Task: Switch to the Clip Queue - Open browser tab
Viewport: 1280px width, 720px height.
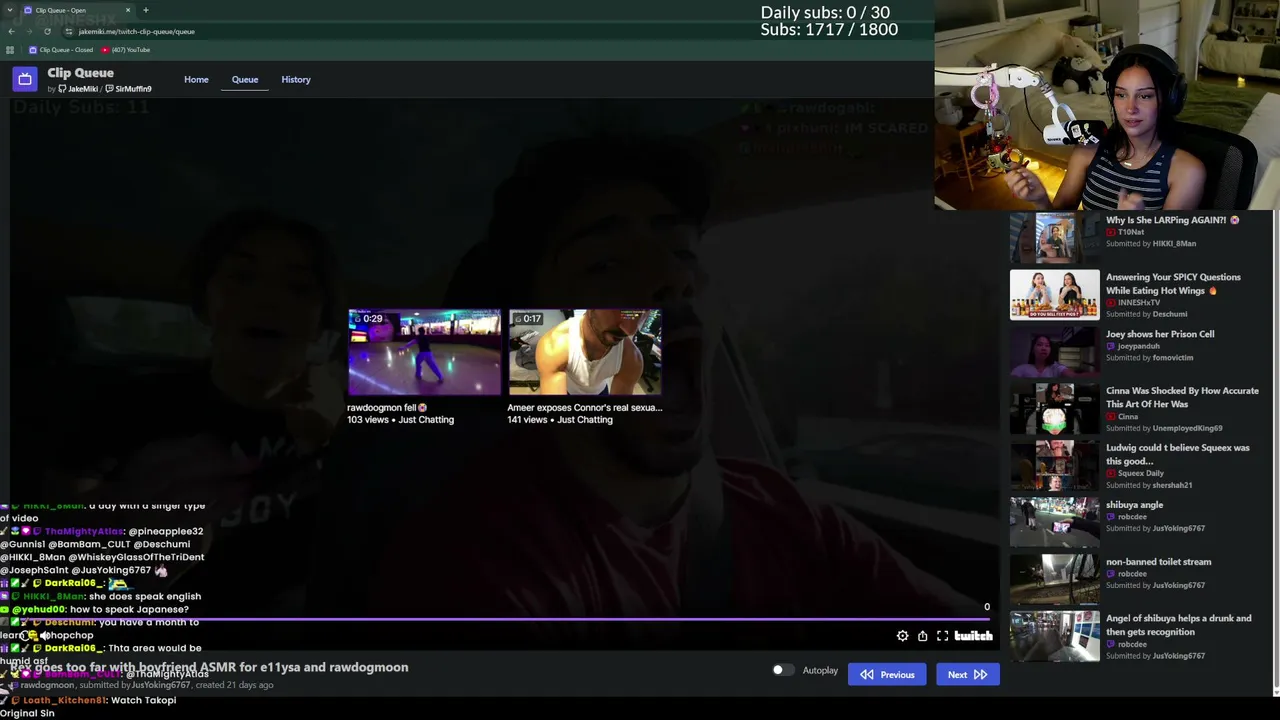Action: (x=78, y=10)
